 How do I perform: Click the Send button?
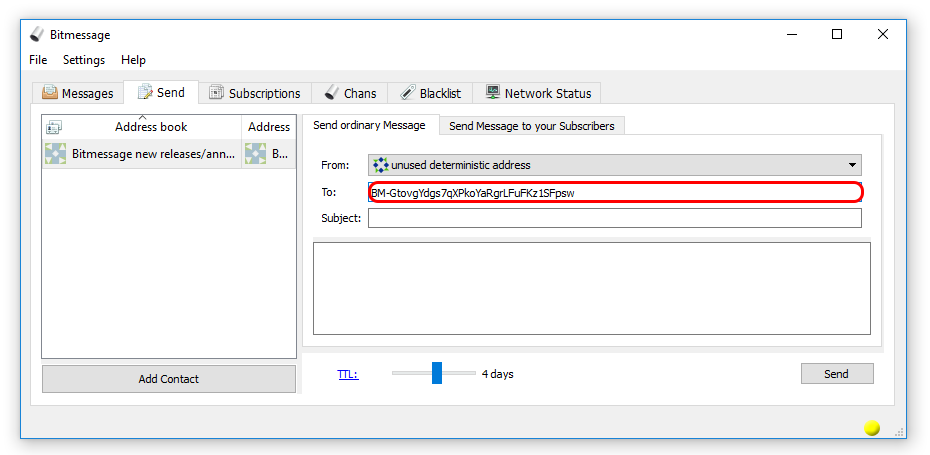[x=836, y=374]
